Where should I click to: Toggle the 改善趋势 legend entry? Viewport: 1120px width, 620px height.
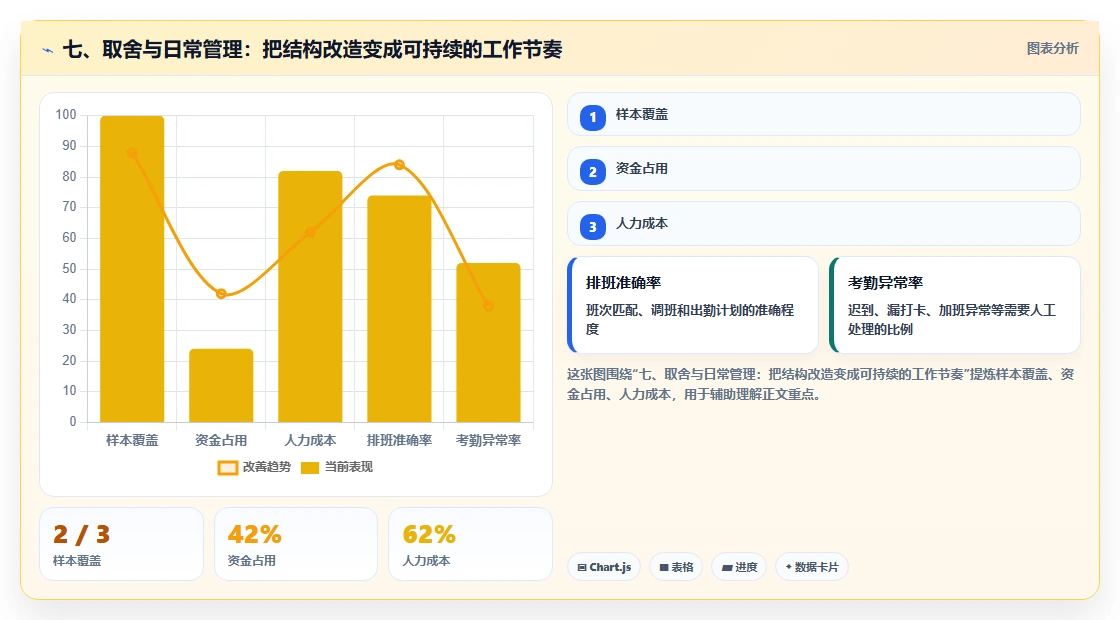pos(254,467)
